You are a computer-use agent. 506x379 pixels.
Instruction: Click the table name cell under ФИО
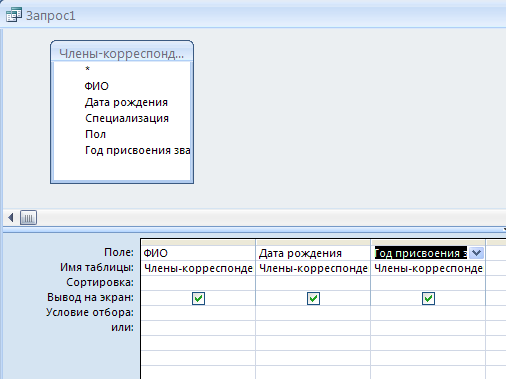point(198,268)
